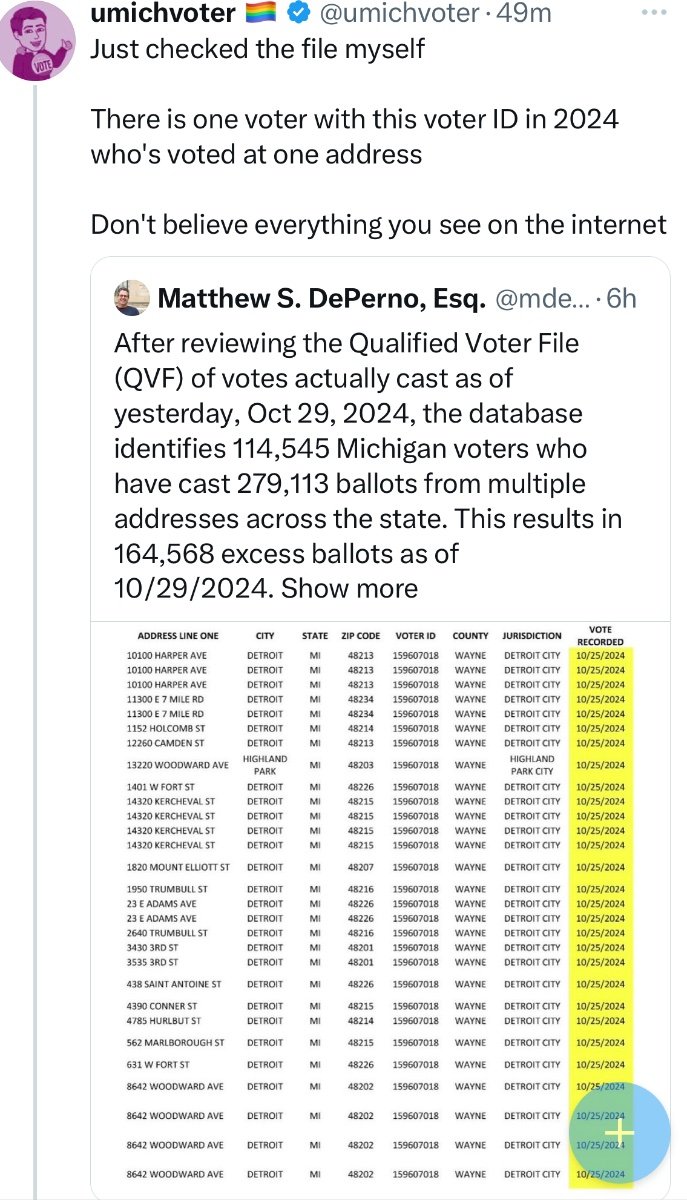Tap the verified badge next to umichvoter
The image size is (687, 1200).
coord(300,14)
